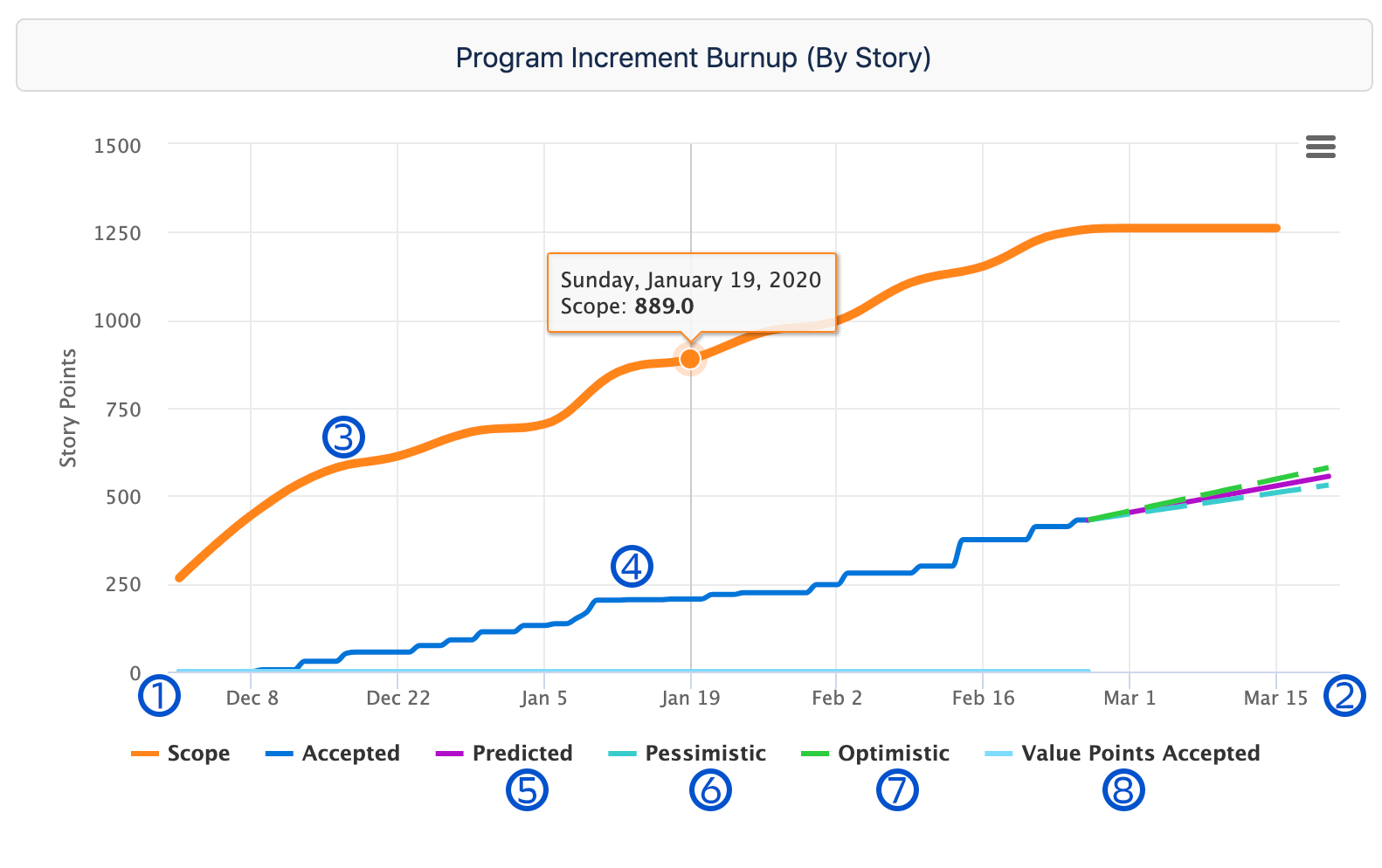Click the 1250 y-axis value
1382x868 pixels.
117,233
